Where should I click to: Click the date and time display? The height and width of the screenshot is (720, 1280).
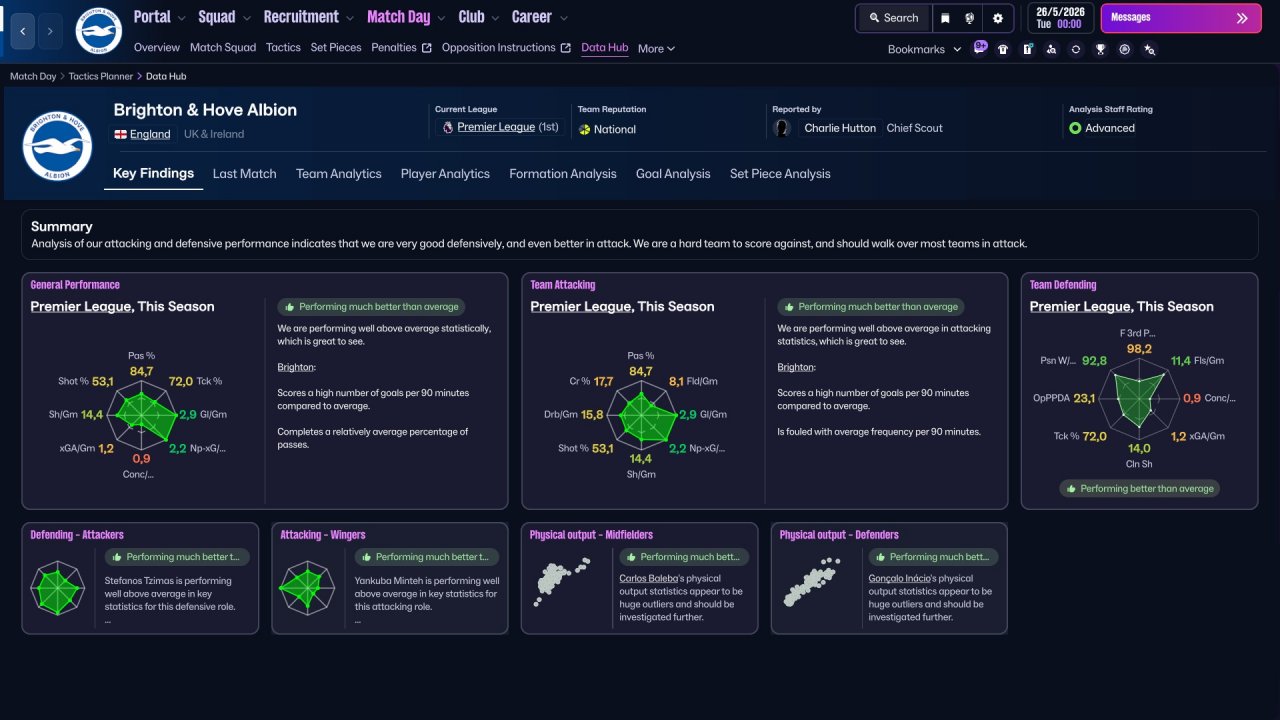click(x=1061, y=18)
